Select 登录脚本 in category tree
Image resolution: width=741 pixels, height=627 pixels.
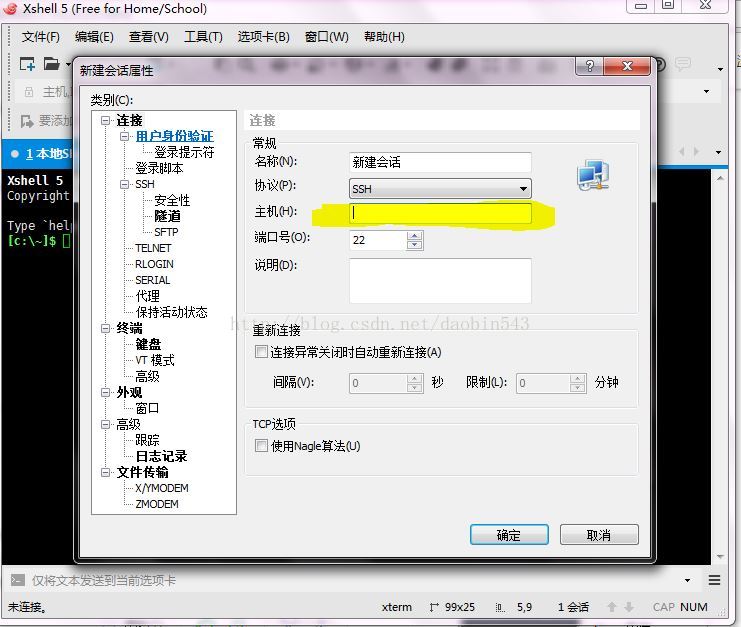[x=159, y=168]
